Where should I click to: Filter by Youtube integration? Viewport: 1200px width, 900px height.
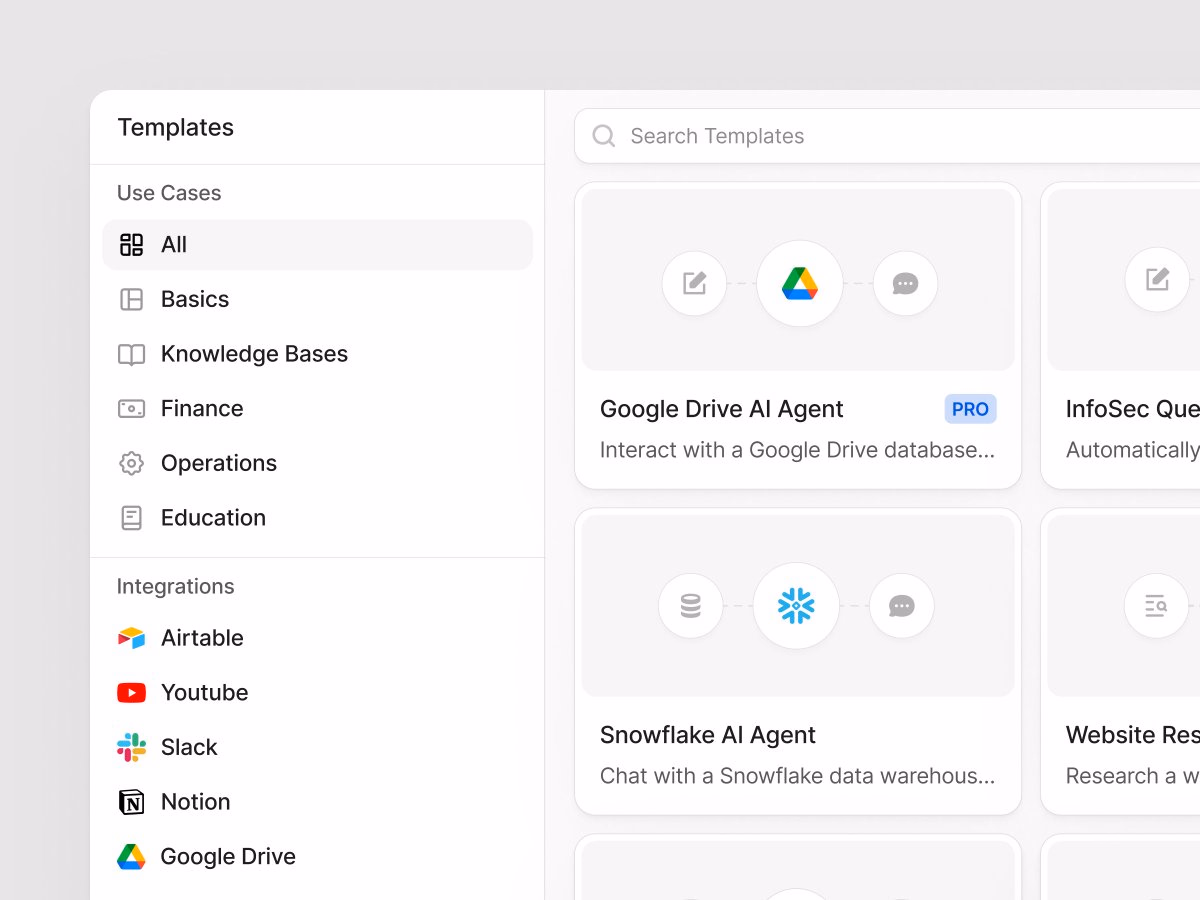[318, 692]
